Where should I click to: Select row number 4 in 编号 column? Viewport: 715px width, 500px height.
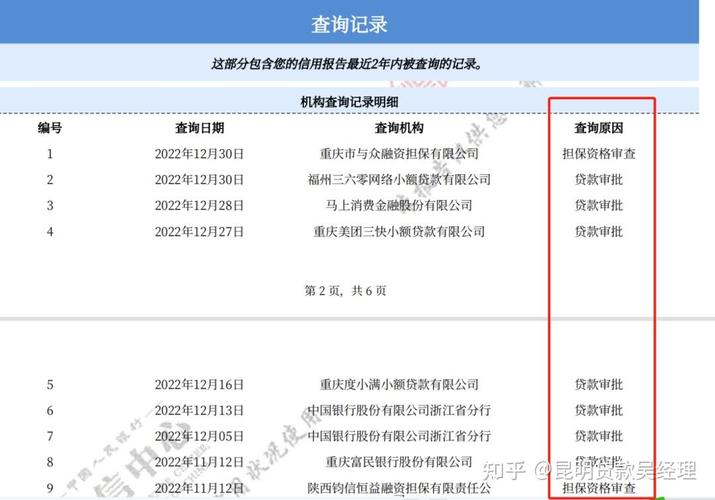(x=50, y=232)
